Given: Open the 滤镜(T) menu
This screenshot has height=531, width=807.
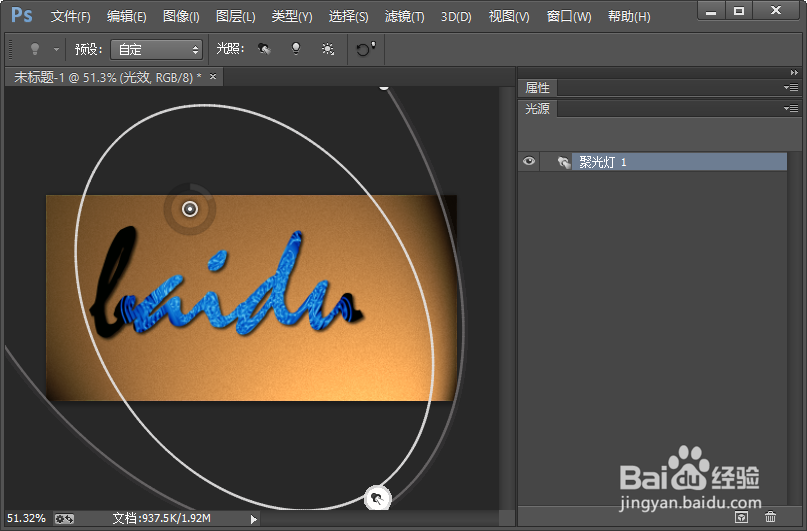Looking at the screenshot, I should [x=405, y=16].
